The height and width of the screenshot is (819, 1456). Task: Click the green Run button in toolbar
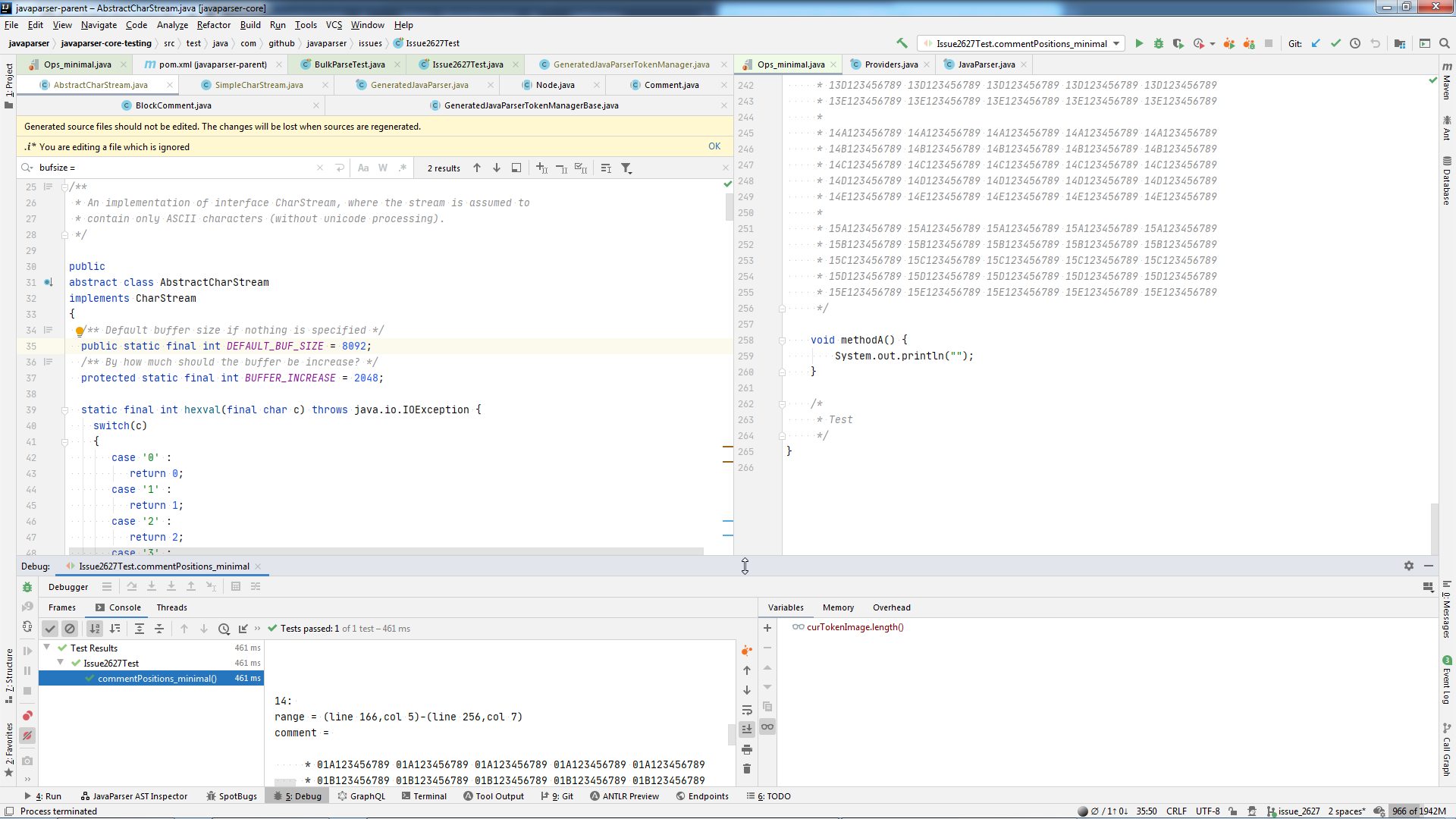pyautogui.click(x=1138, y=44)
